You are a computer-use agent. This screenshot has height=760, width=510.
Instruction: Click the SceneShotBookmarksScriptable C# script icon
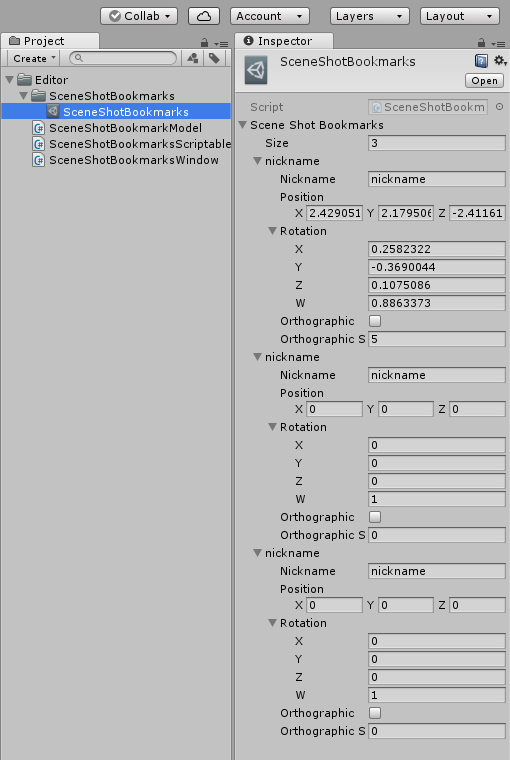click(39, 144)
